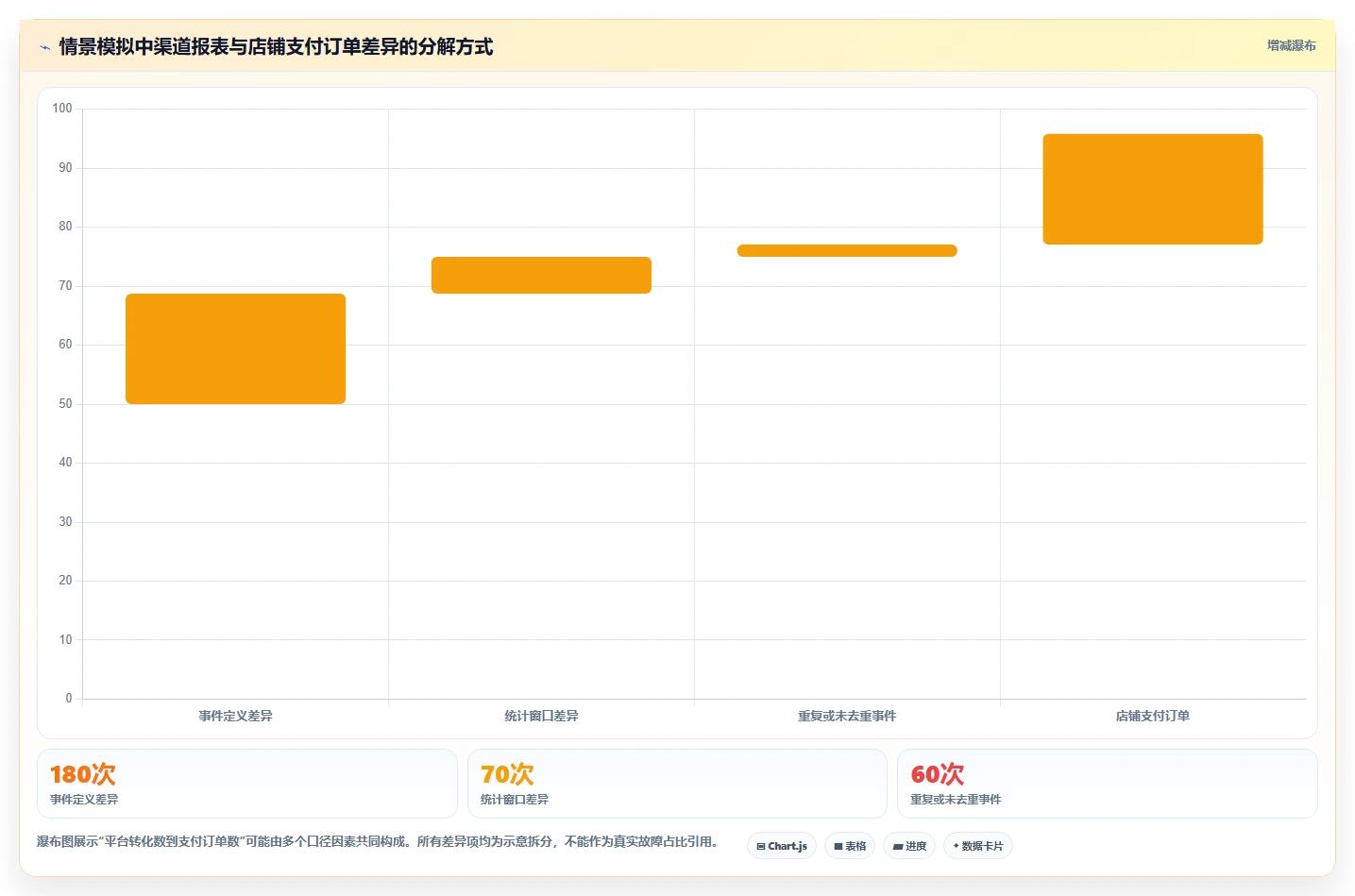Image resolution: width=1355 pixels, height=896 pixels.
Task: Click the 店铺支付订单 waterfall bar
Action: click(1153, 189)
